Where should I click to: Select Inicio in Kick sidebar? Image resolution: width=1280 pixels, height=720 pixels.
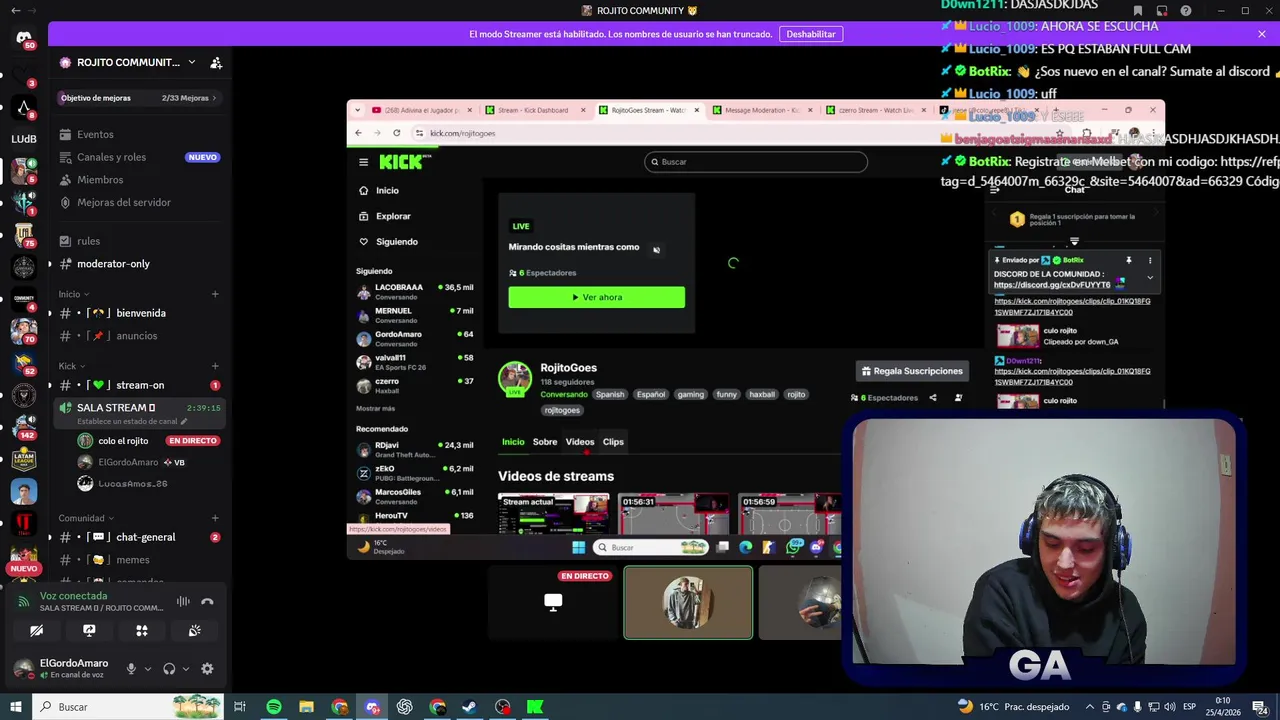387,190
